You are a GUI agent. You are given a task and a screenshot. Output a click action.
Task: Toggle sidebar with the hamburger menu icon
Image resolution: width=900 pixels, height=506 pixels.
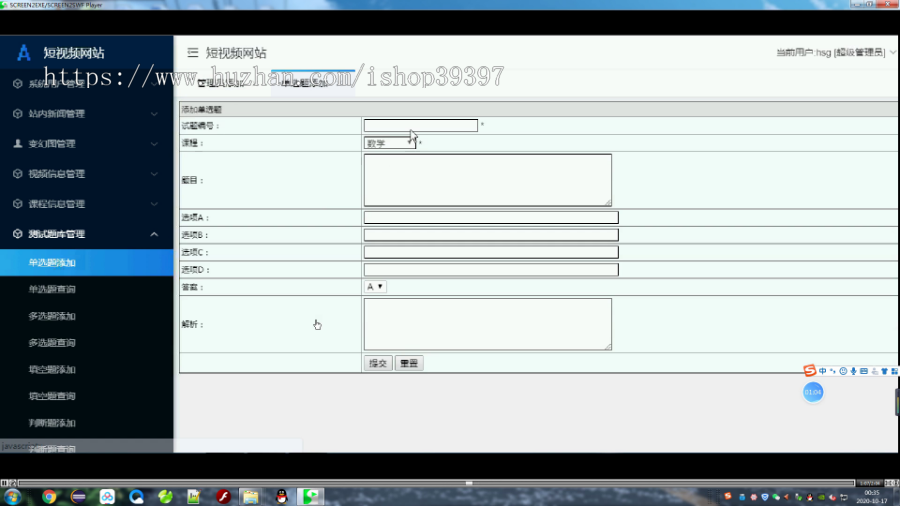point(192,53)
